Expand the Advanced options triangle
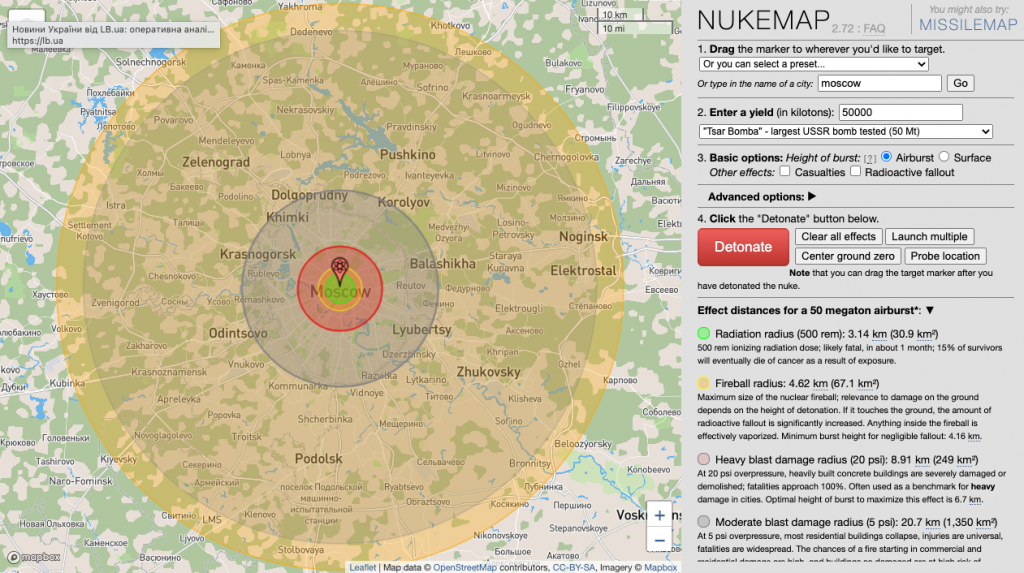The image size is (1024, 573). tap(812, 196)
